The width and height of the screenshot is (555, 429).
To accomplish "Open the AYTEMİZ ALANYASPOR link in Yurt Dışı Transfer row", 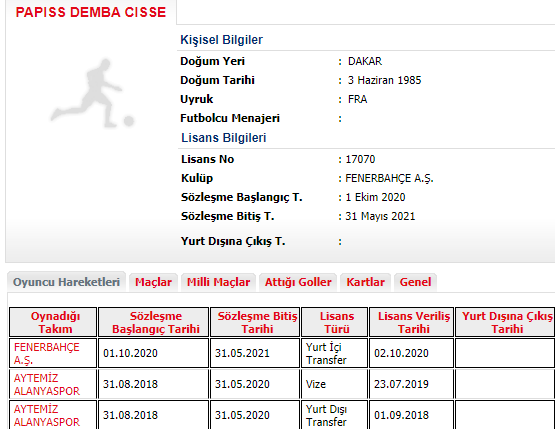I will [46, 415].
